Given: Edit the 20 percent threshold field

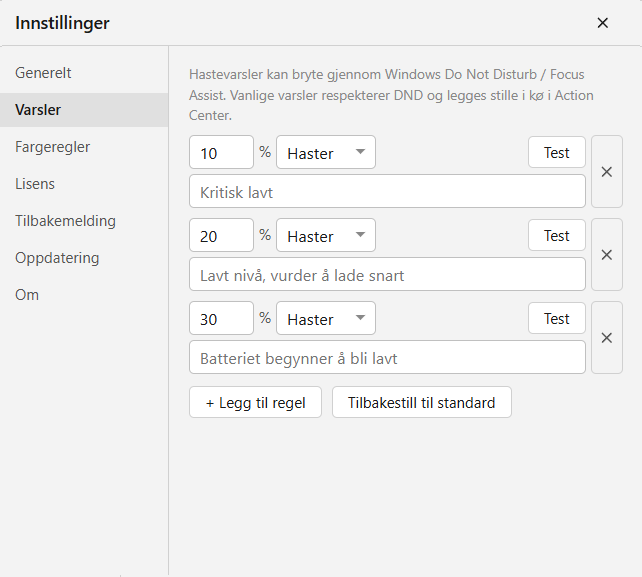Looking at the screenshot, I should point(222,235).
